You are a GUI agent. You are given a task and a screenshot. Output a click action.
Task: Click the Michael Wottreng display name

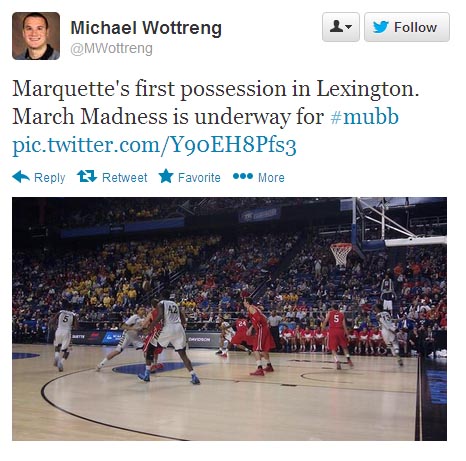pyautogui.click(x=146, y=28)
